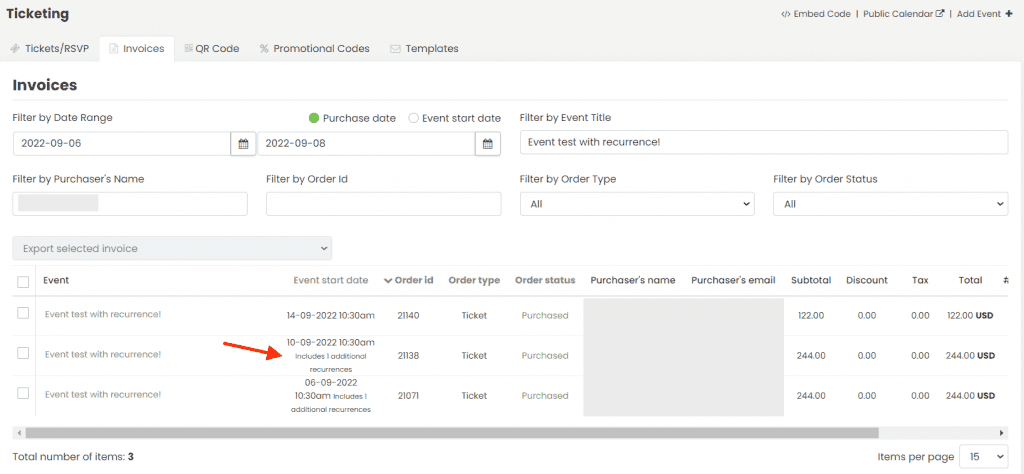The width and height of the screenshot is (1024, 474).
Task: Open the calendar picker for start date 2022-09-06
Action: click(x=244, y=144)
